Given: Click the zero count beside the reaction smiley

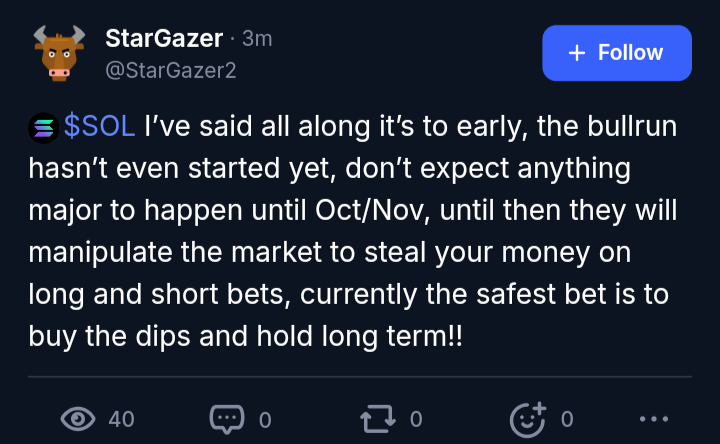Looking at the screenshot, I should tap(567, 419).
